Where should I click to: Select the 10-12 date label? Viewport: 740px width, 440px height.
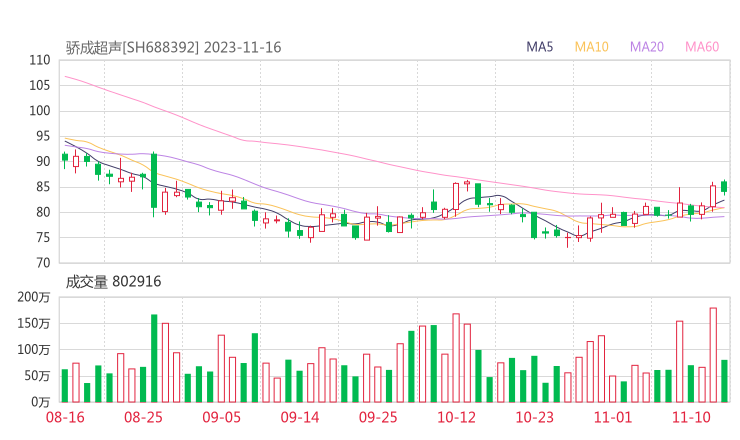pos(456,418)
